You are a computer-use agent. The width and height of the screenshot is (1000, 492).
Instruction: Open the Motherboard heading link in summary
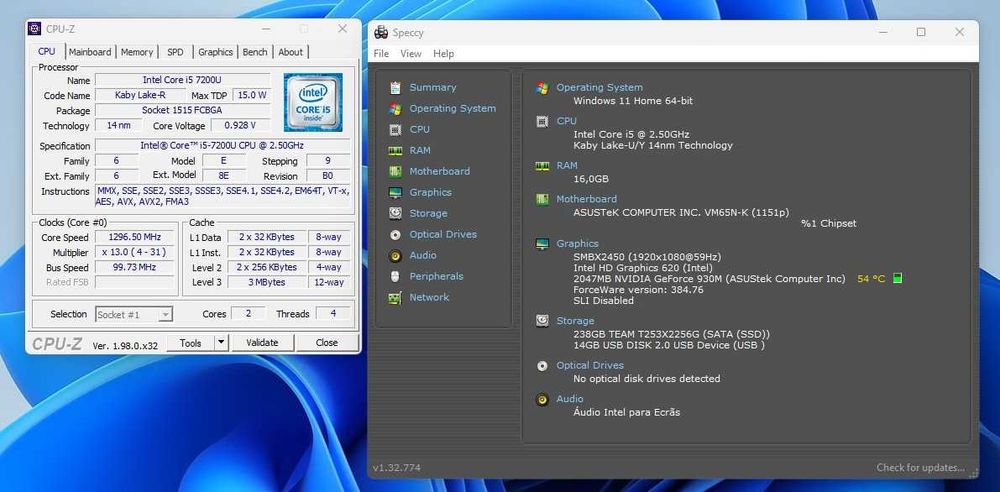click(x=586, y=199)
